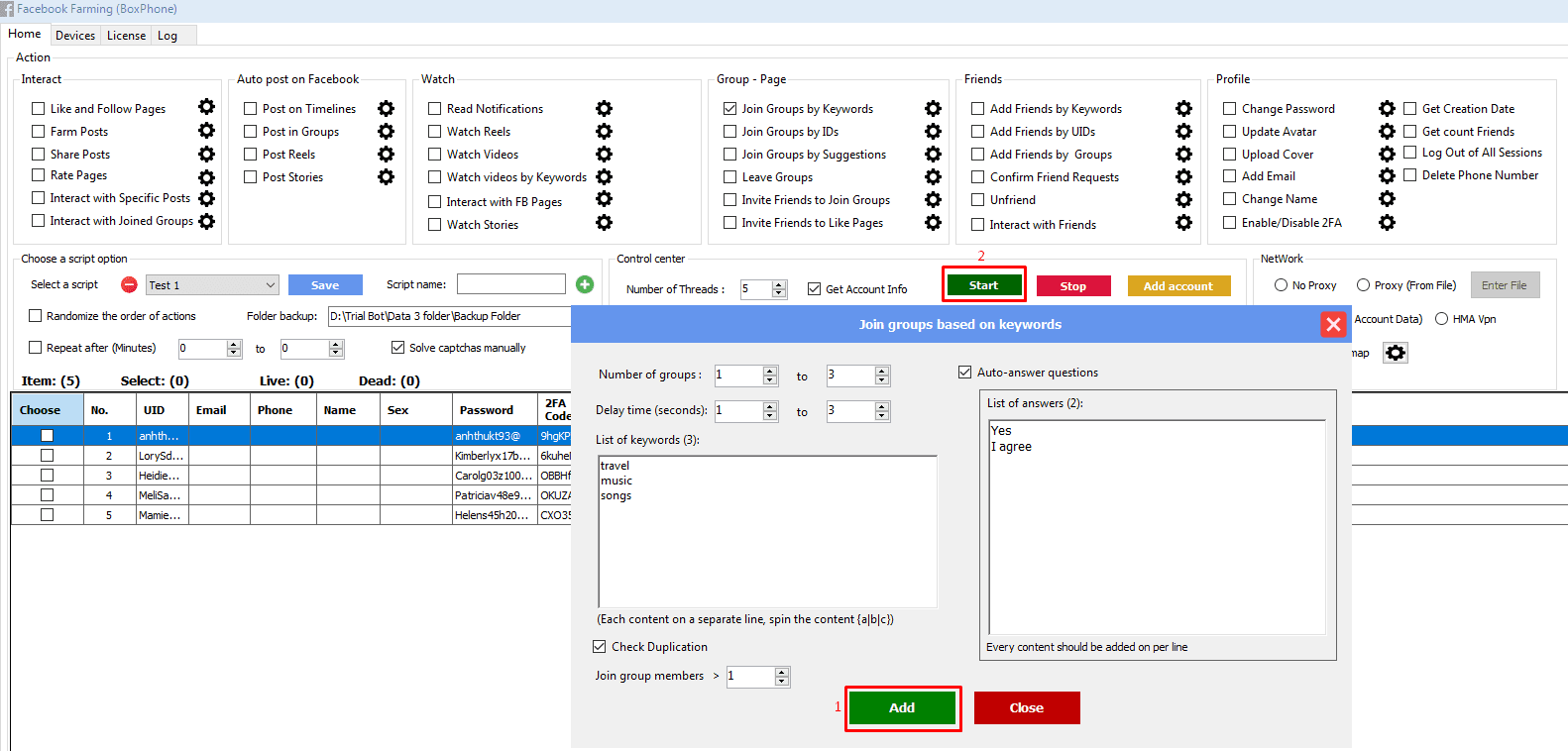Adjust Join group members stepper
This screenshot has height=751, width=1568.
(782, 676)
